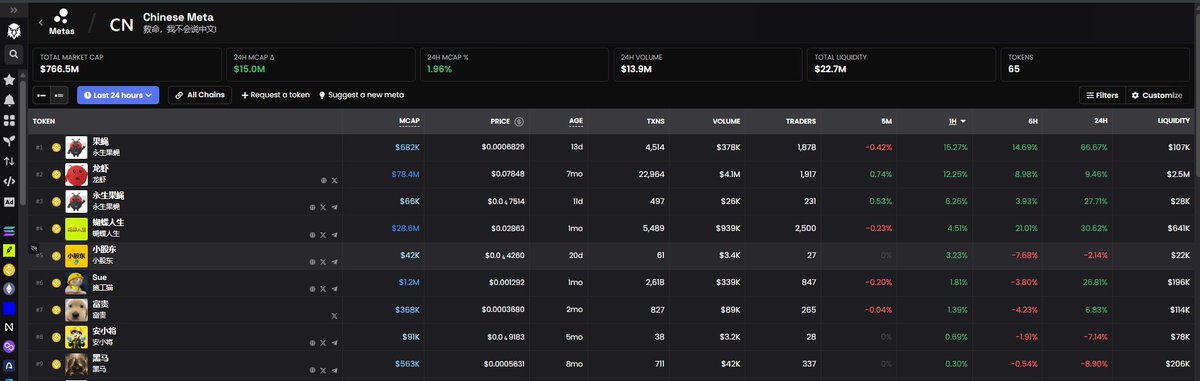
Task: Select the green slash chain icon in sidebar
Action: click(x=9, y=250)
